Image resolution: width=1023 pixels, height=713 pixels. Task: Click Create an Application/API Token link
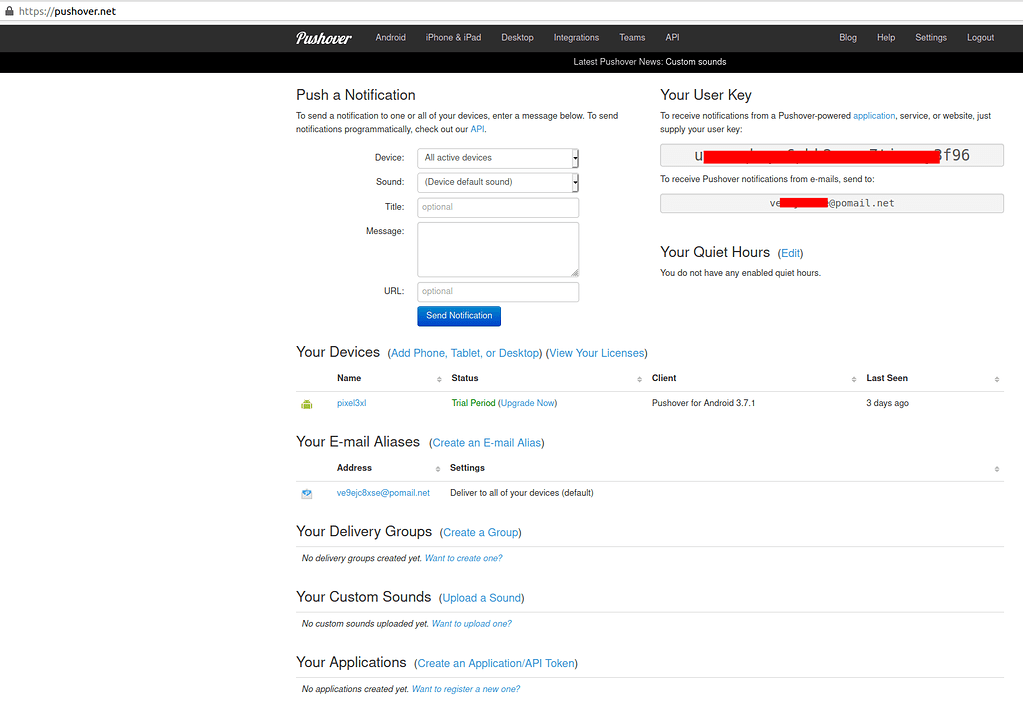tap(496, 663)
